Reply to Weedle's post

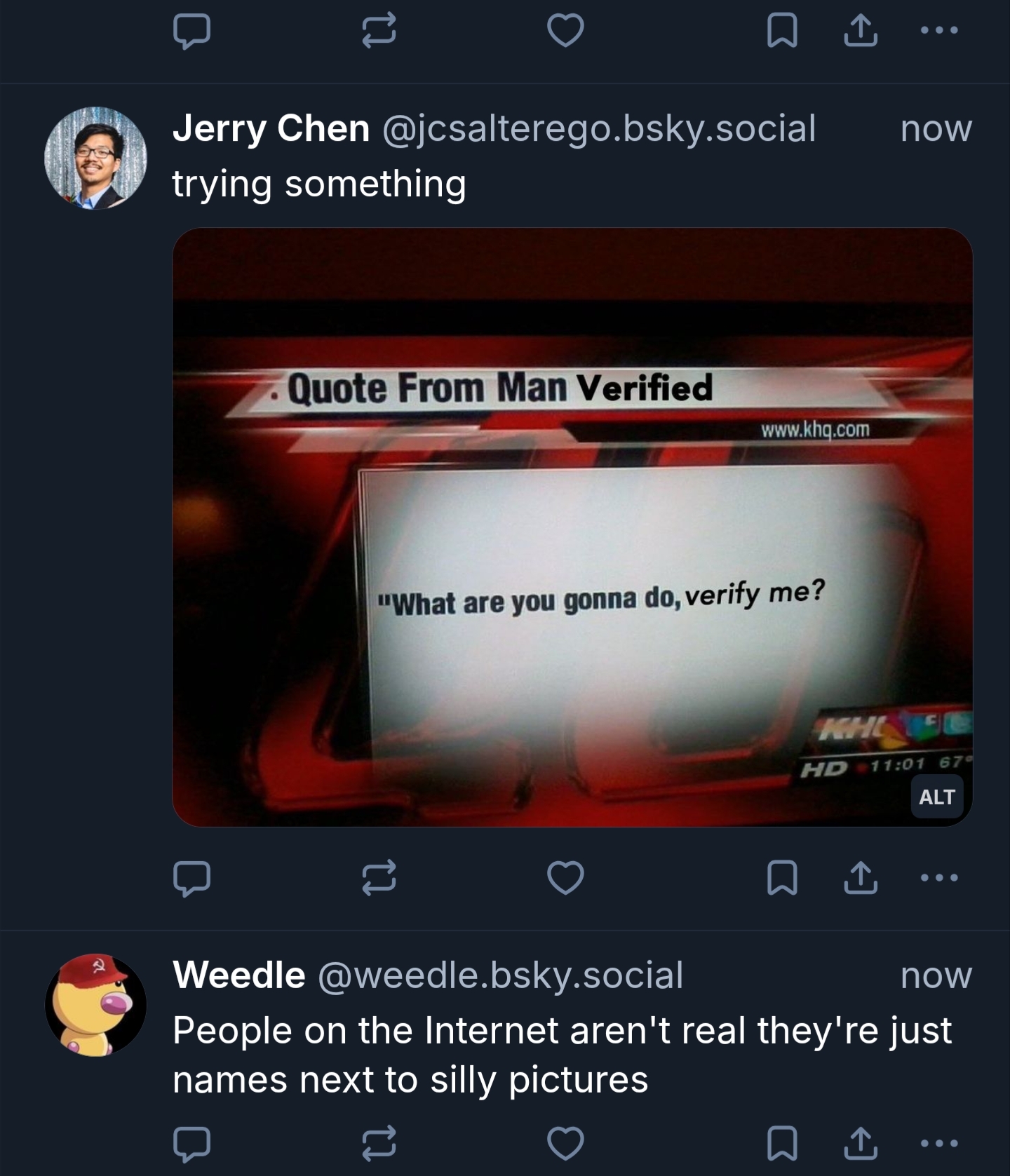[191, 1144]
